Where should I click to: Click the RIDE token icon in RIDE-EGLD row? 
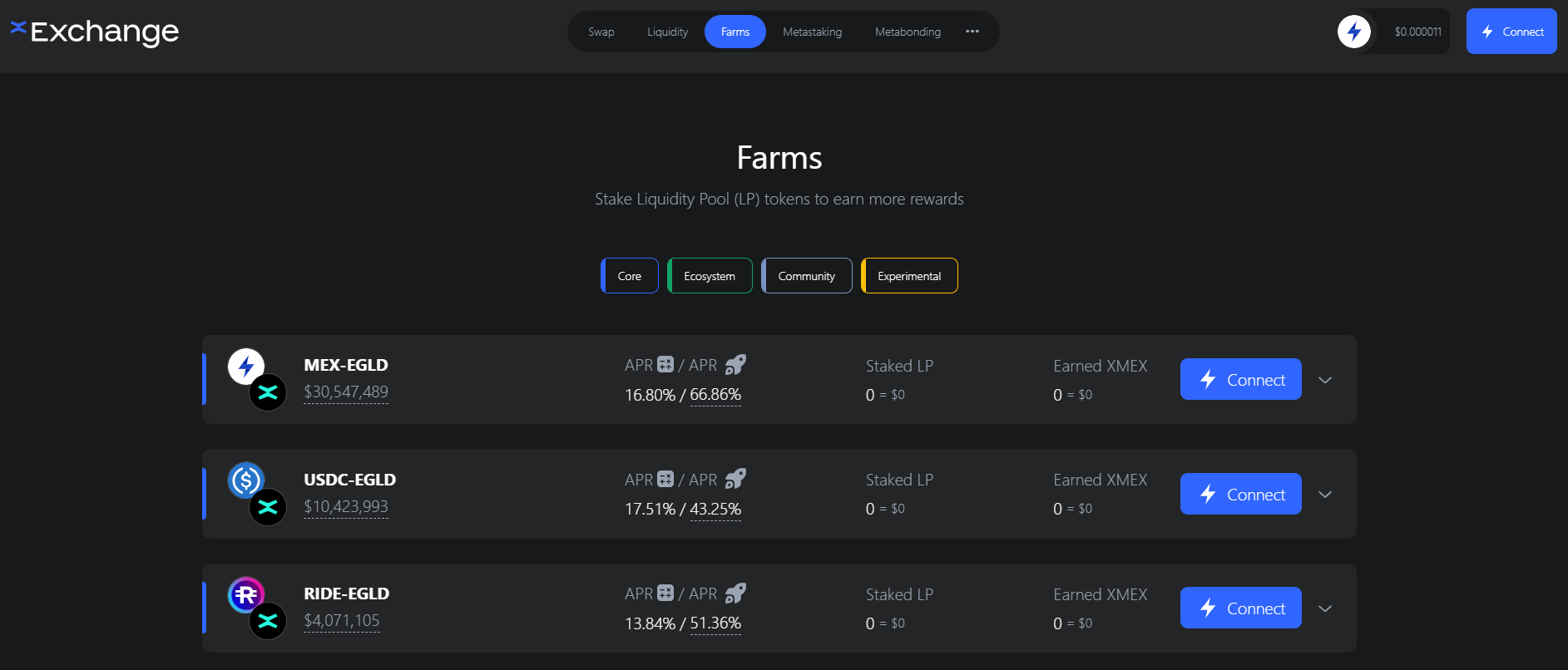click(246, 594)
